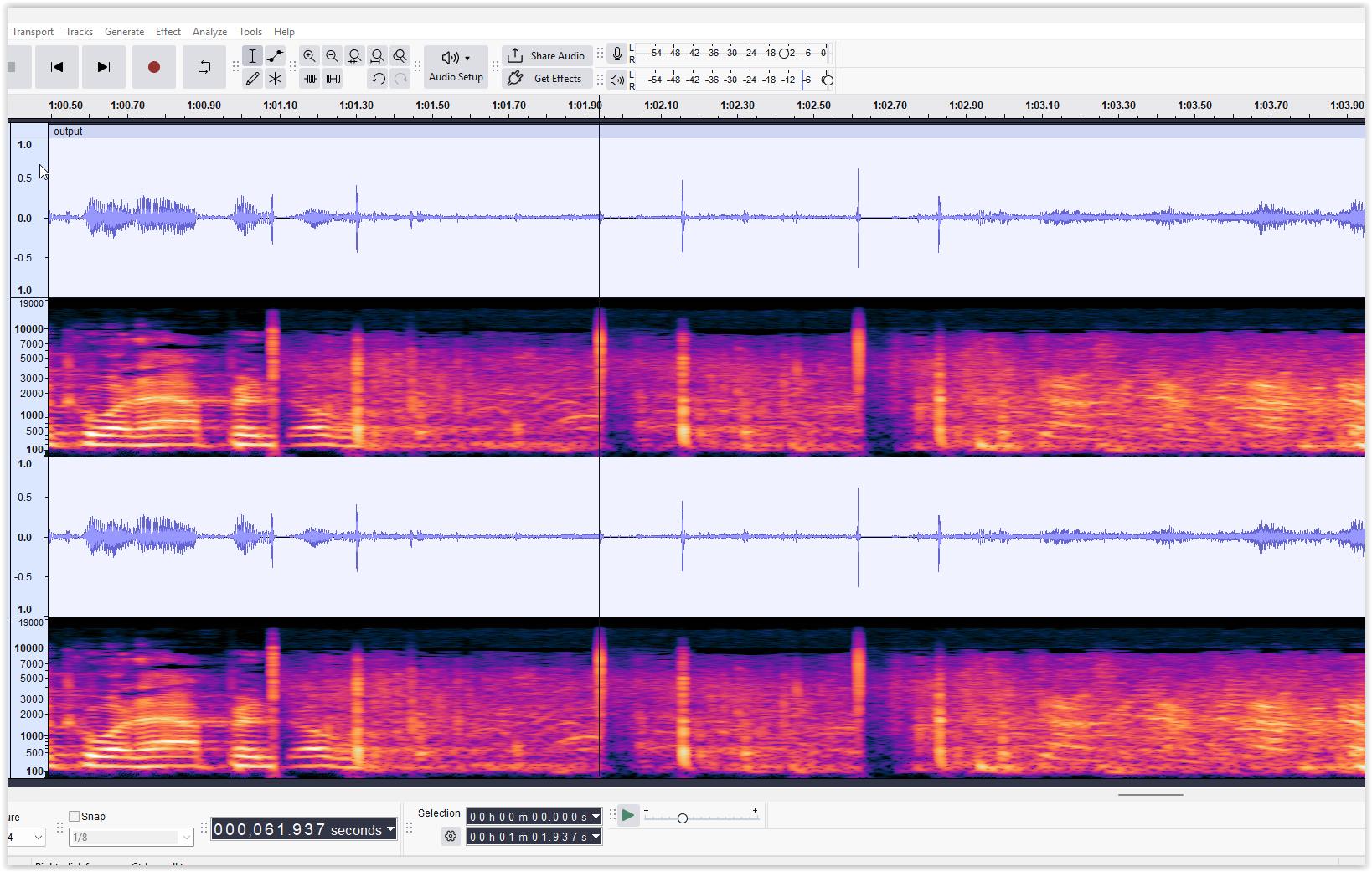Open the Audio Setup dropdown
Screen dimensions: 1372x872
click(456, 67)
